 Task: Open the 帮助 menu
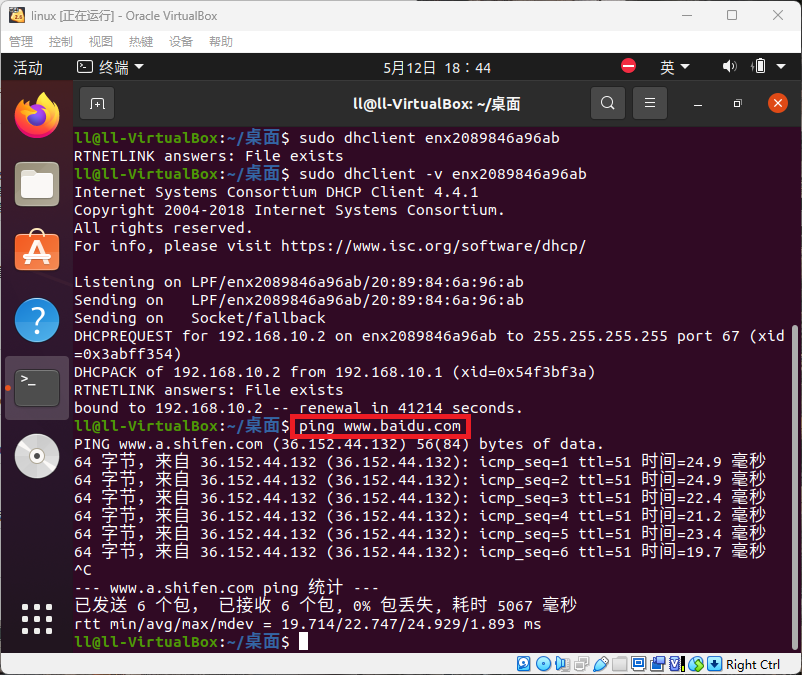220,41
